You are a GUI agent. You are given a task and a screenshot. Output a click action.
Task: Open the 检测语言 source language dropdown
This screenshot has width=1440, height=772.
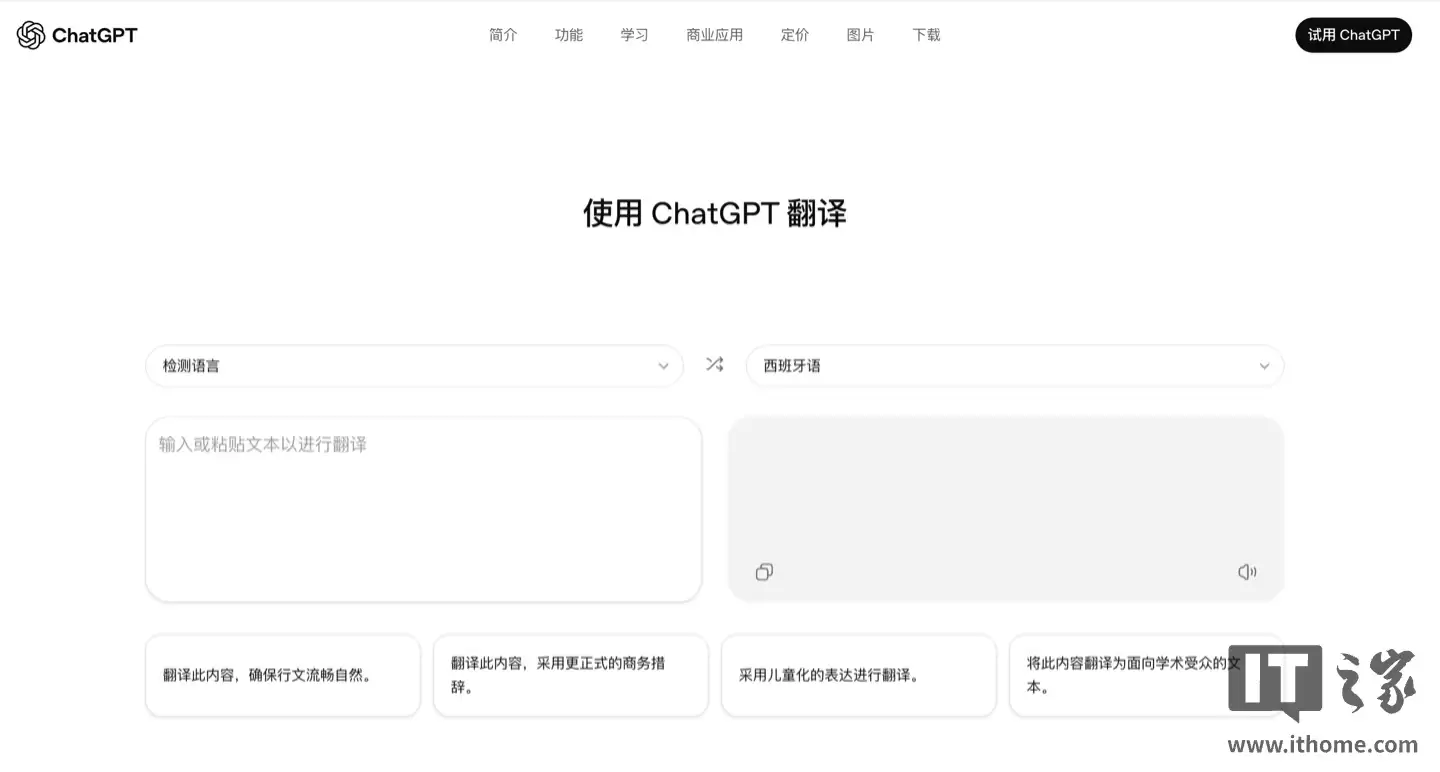[414, 365]
